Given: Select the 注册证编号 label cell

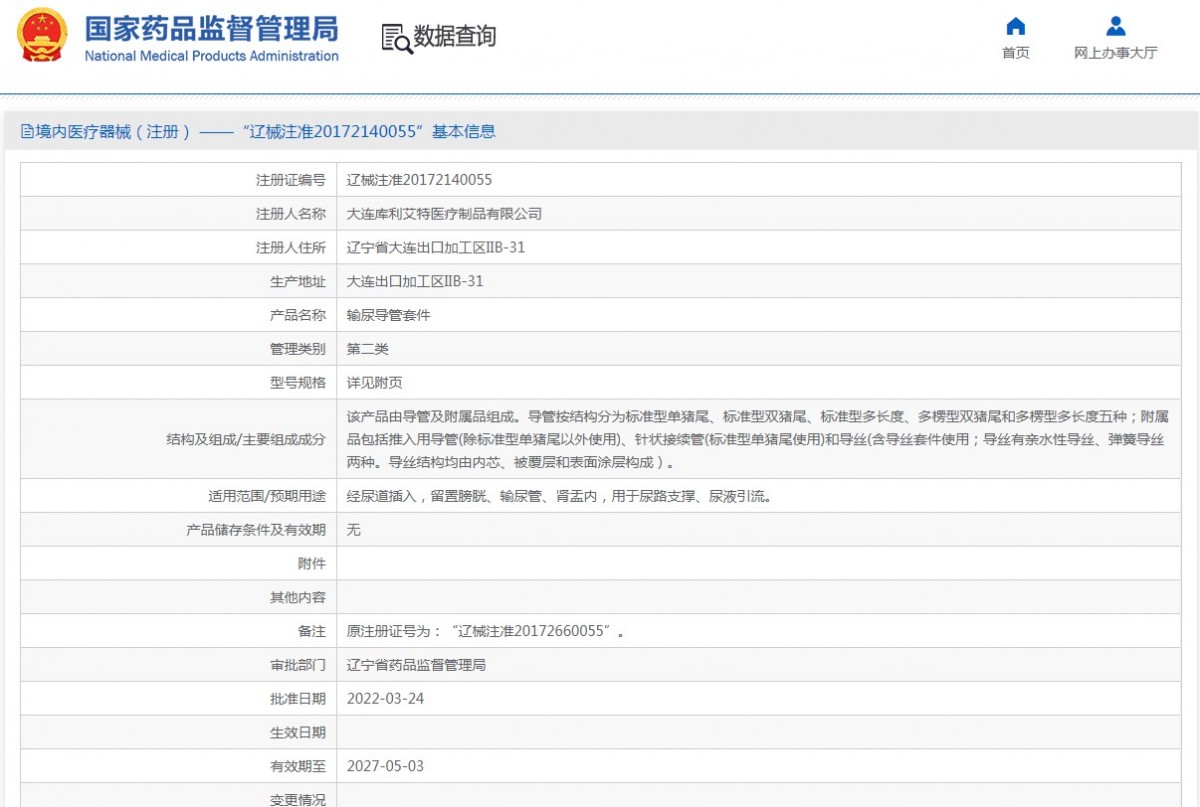Looking at the screenshot, I should 291,180.
